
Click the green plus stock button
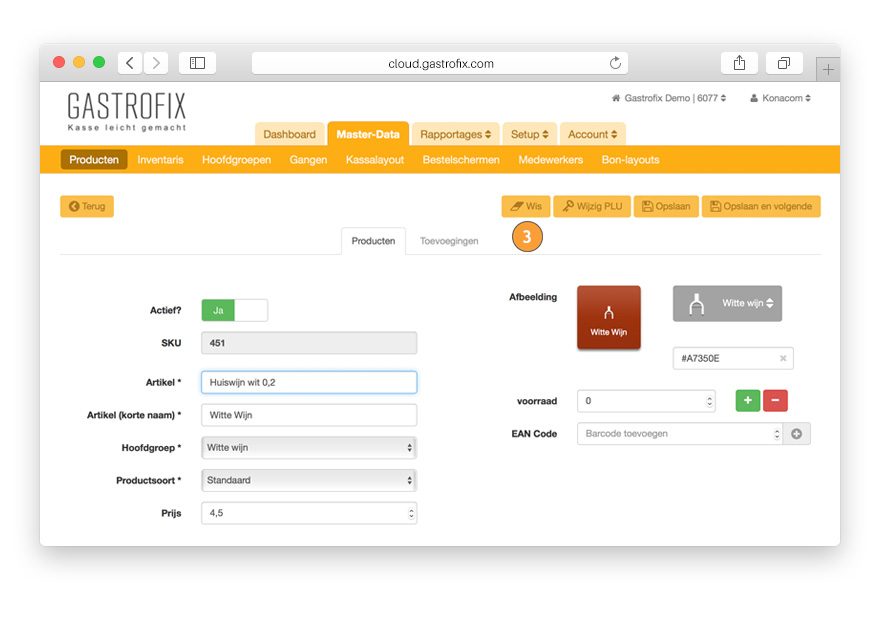747,401
